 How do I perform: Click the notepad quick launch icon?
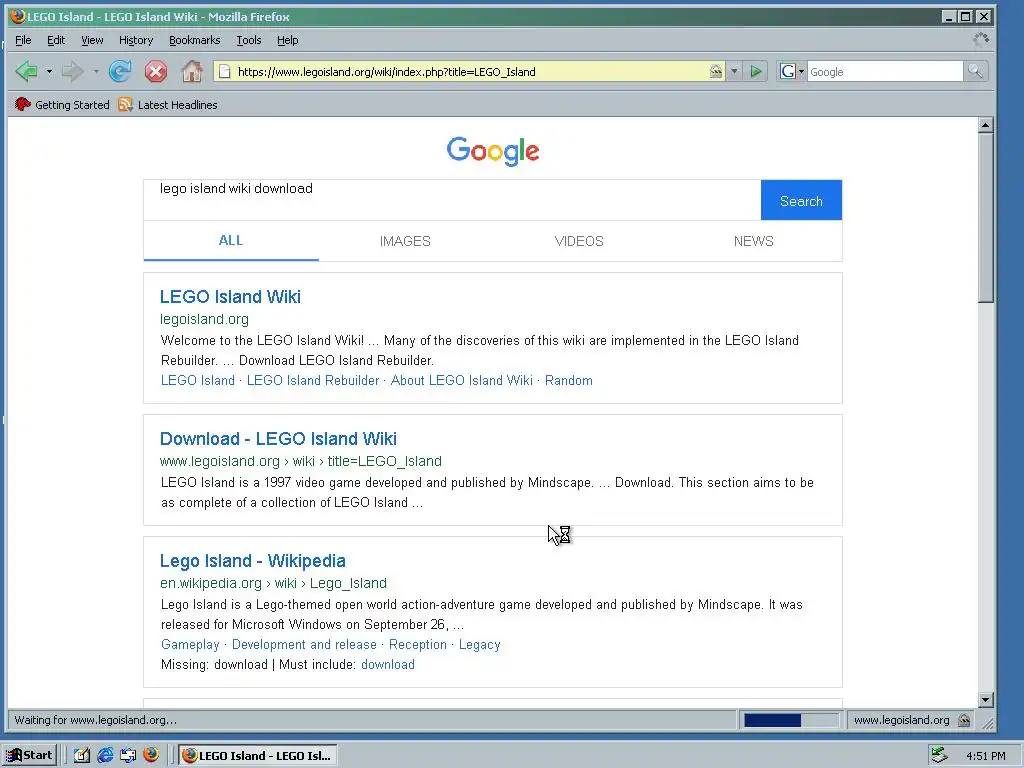[82, 755]
